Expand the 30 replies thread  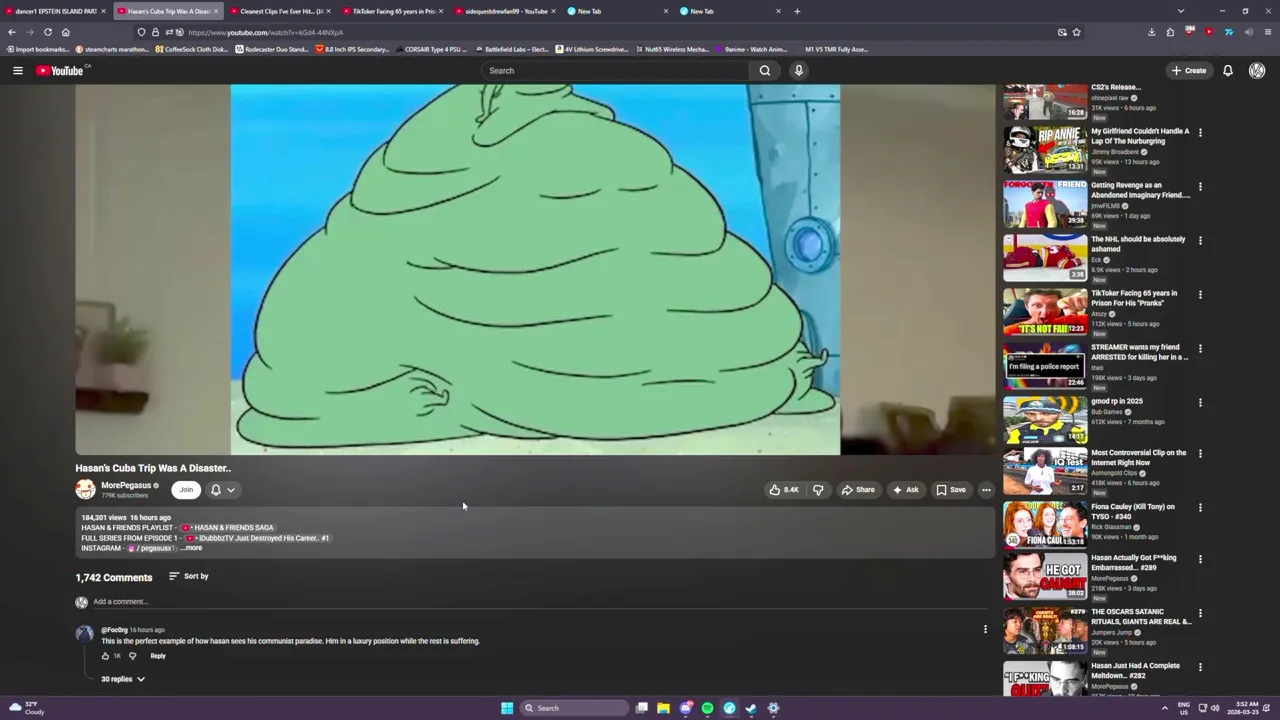click(x=122, y=679)
